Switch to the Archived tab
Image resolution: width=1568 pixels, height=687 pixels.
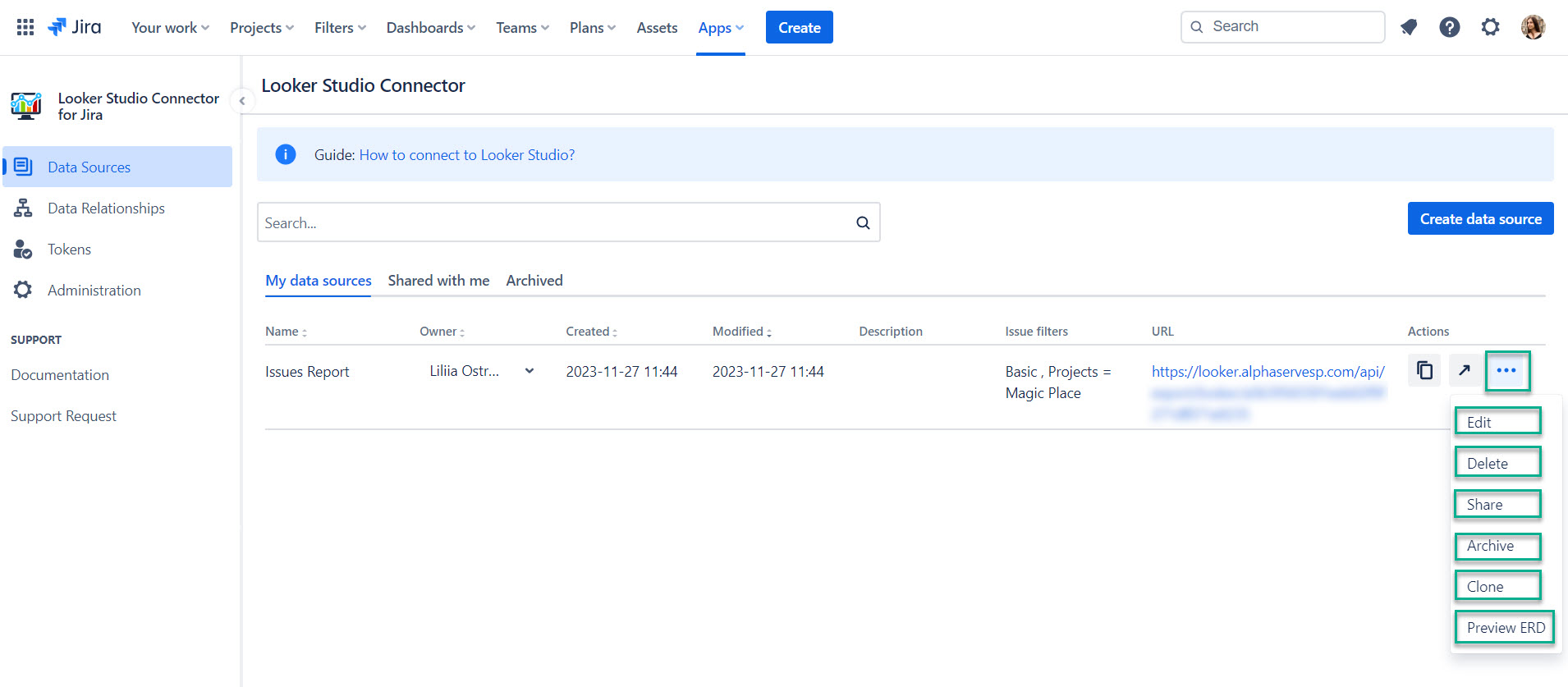point(534,281)
